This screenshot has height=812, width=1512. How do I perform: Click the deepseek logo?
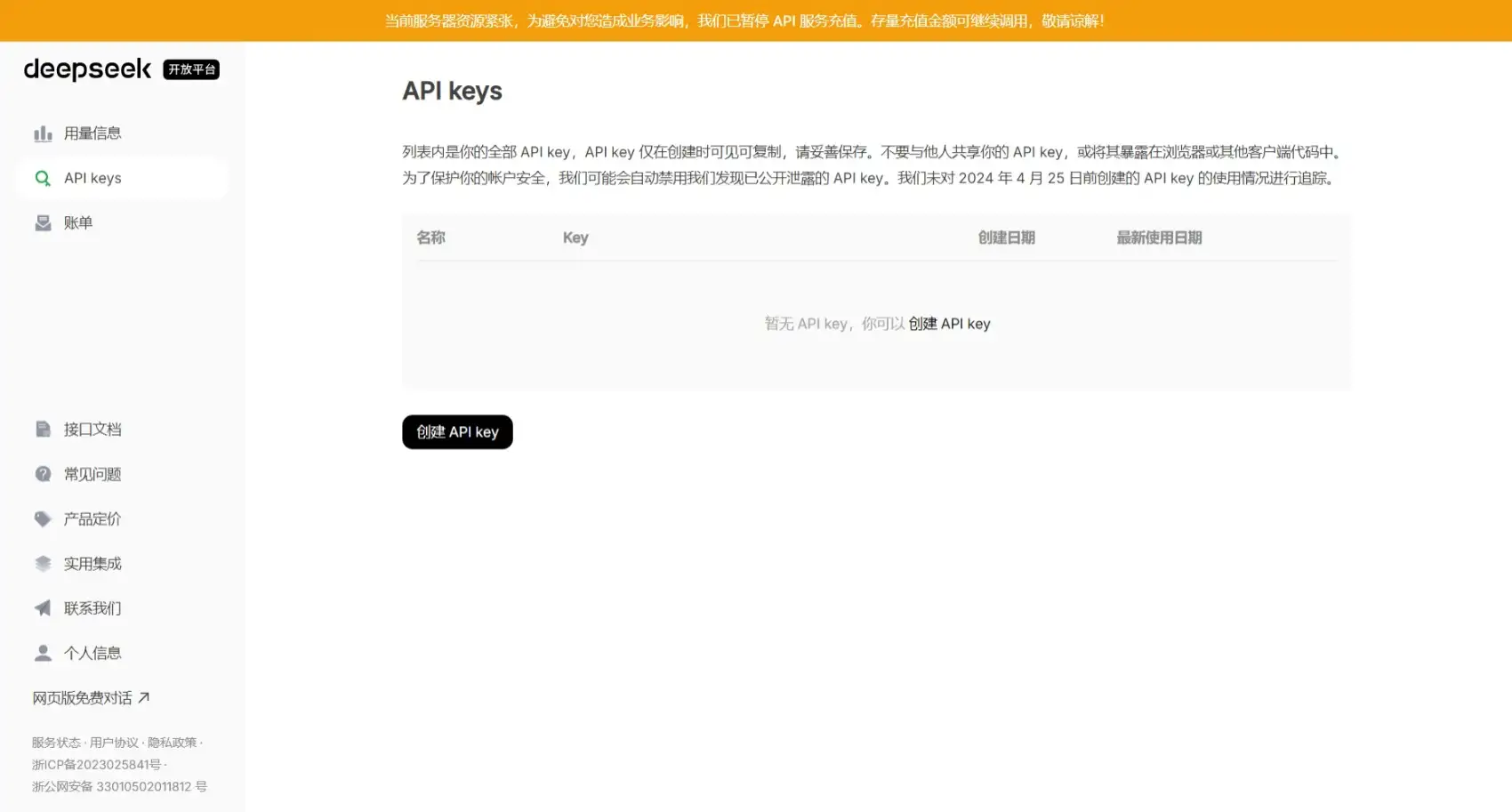[x=87, y=69]
